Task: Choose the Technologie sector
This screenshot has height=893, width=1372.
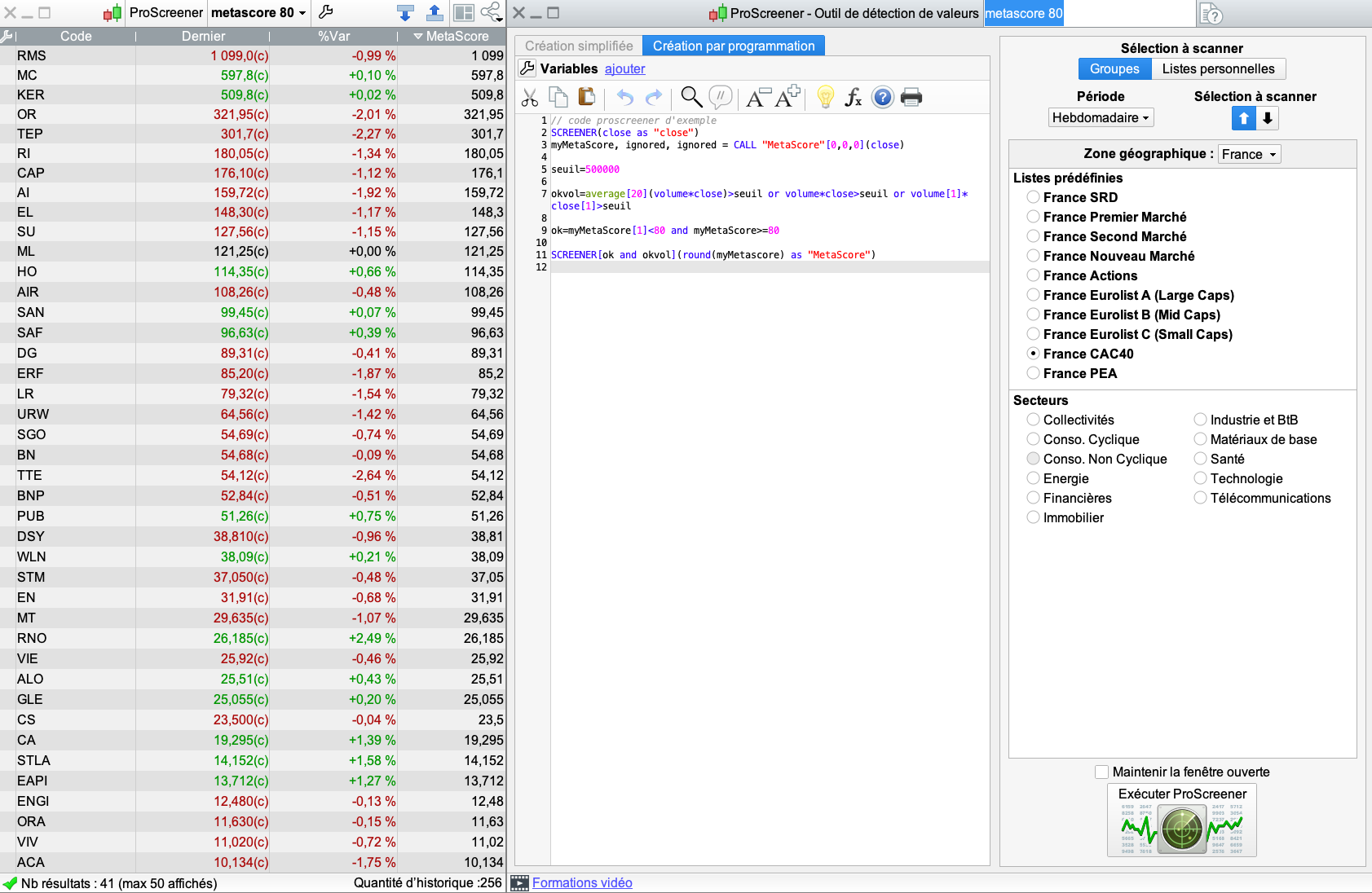Action: tap(1201, 478)
